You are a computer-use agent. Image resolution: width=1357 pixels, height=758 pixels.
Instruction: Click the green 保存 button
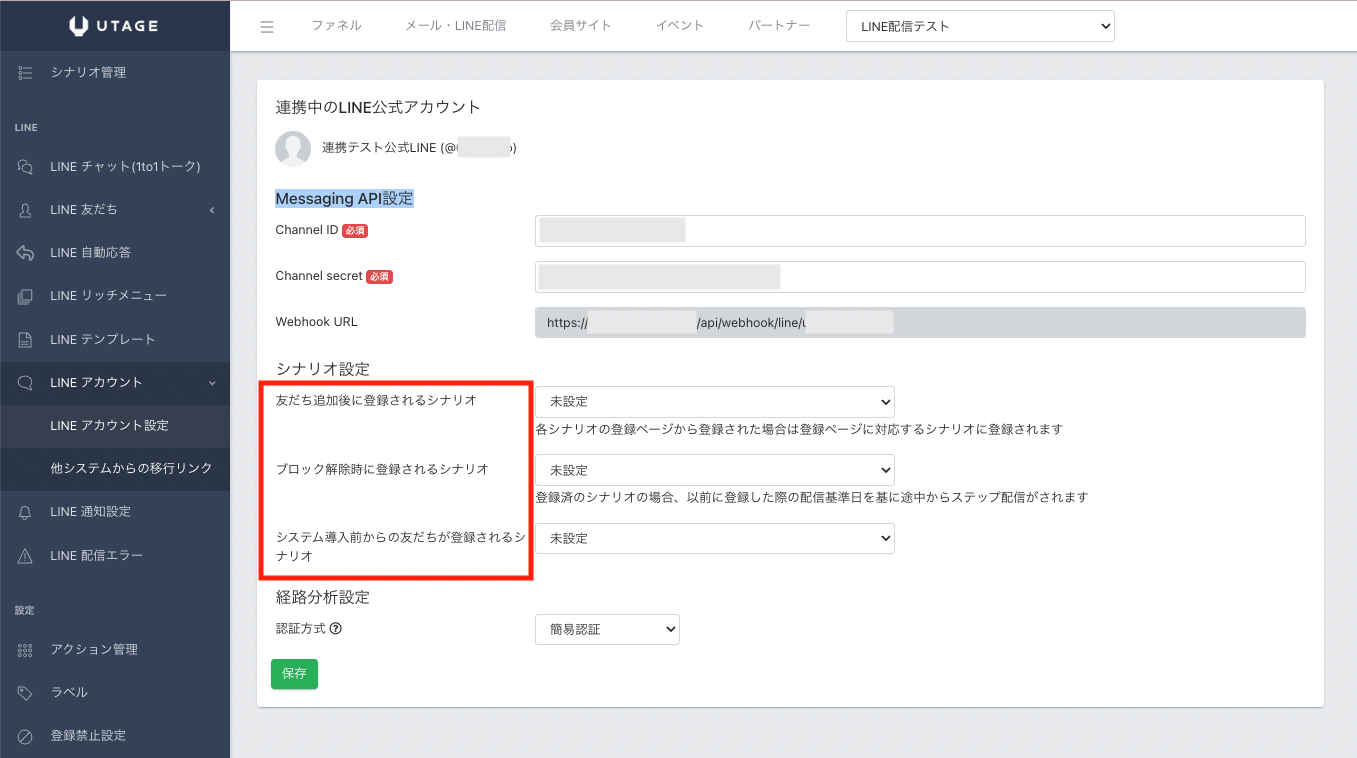point(294,674)
